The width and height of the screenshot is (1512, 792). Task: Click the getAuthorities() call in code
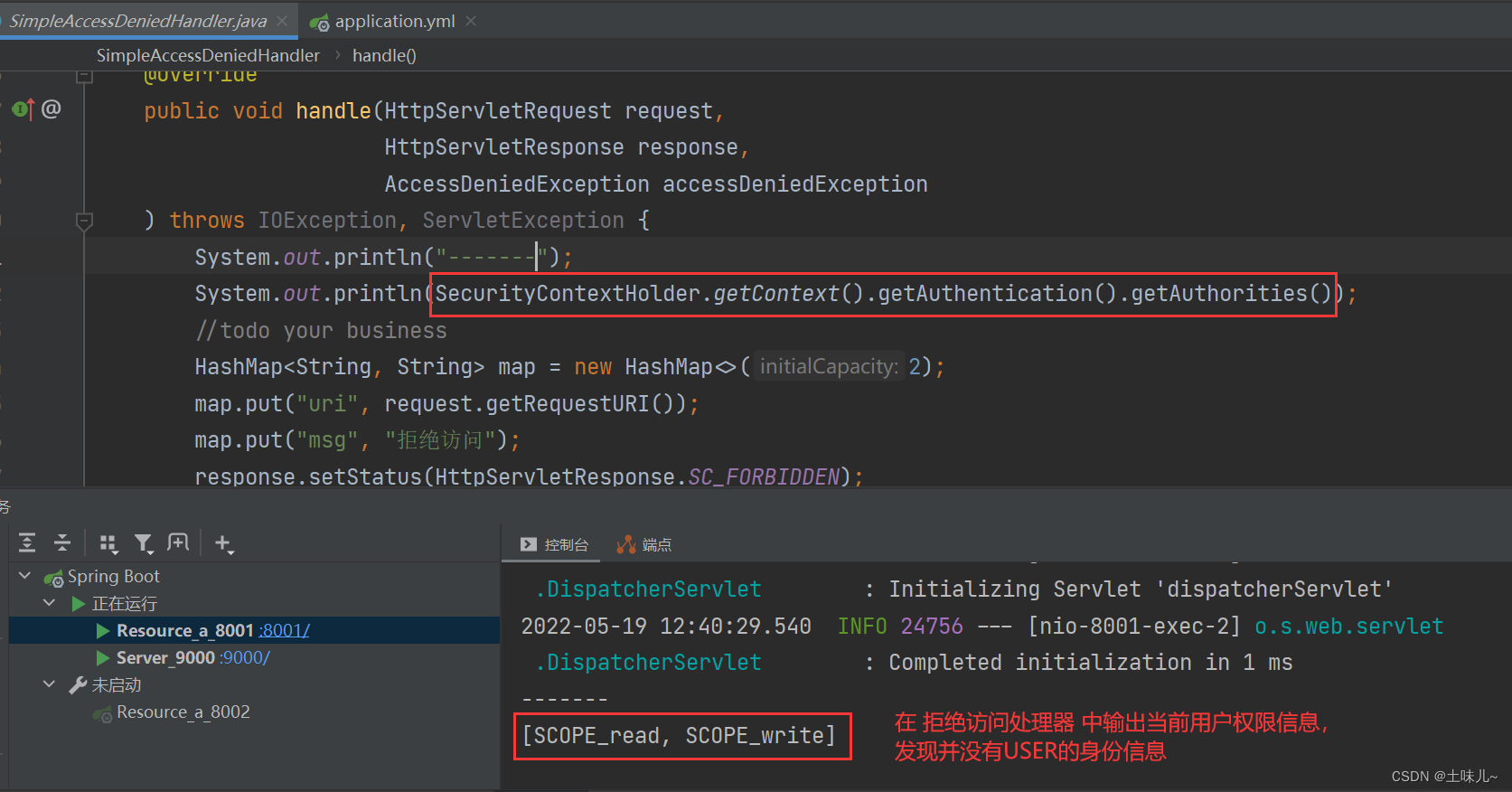(x=1231, y=294)
